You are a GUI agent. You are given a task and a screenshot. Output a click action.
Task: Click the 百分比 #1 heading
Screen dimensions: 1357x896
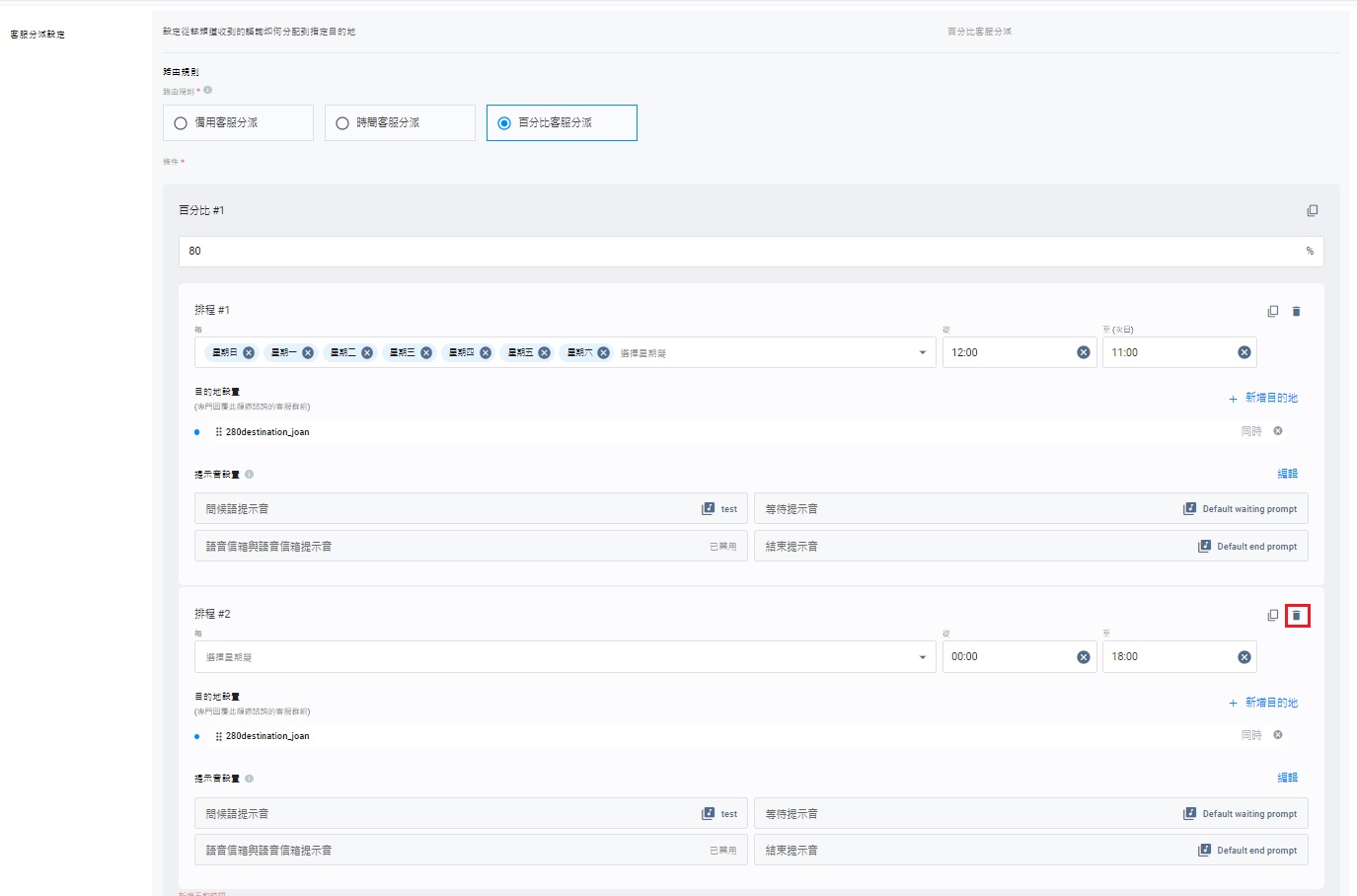(201, 210)
